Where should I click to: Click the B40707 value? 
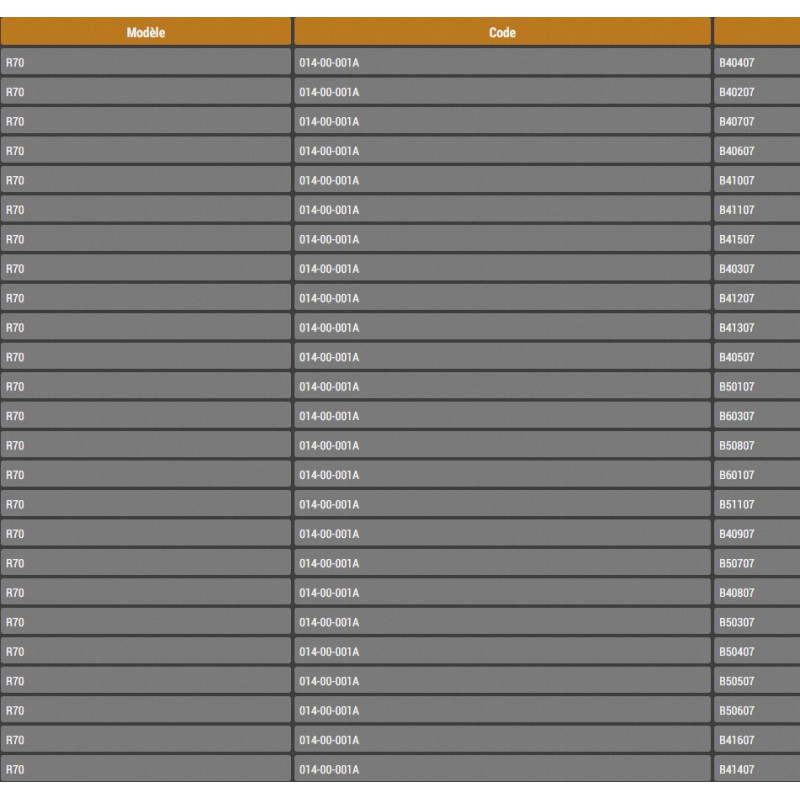(x=736, y=122)
